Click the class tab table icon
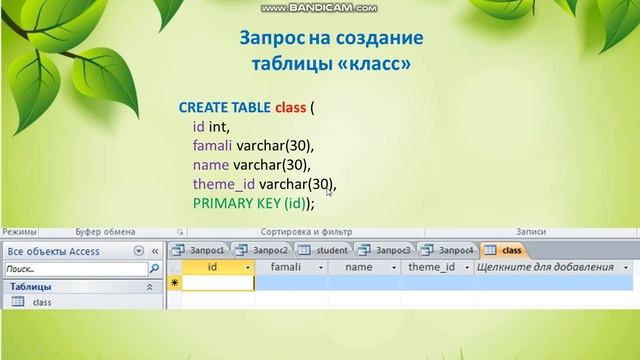The height and width of the screenshot is (360, 640). click(490, 250)
